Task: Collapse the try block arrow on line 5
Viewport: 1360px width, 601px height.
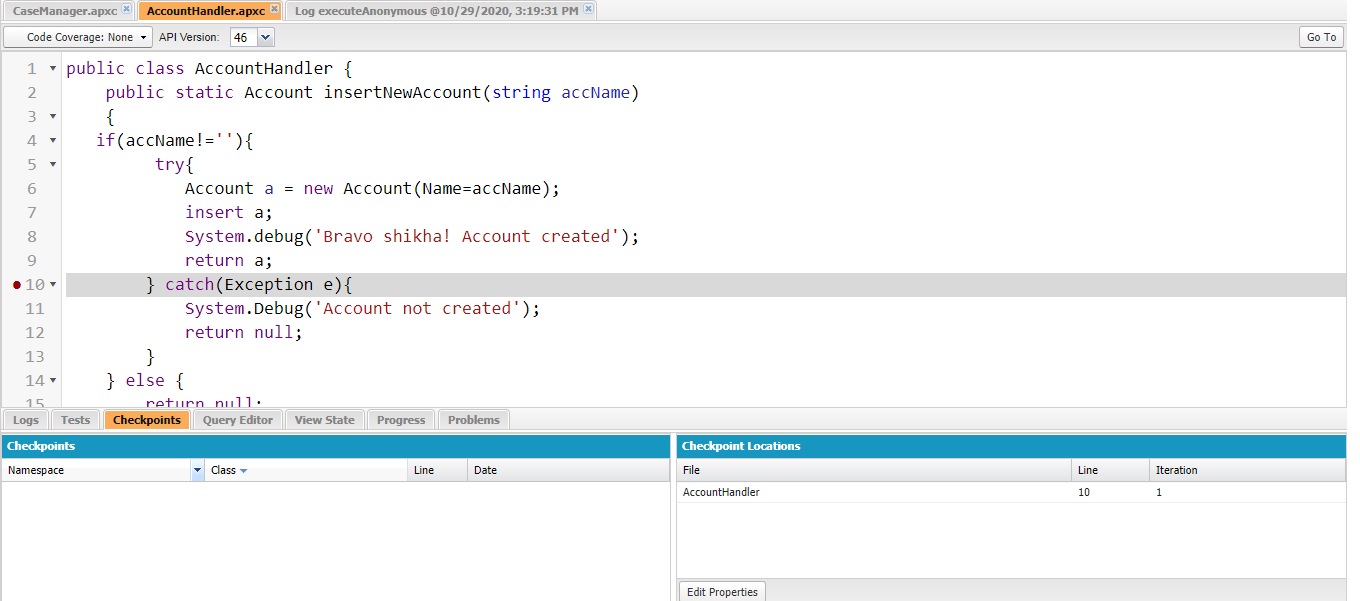Action: tap(53, 165)
